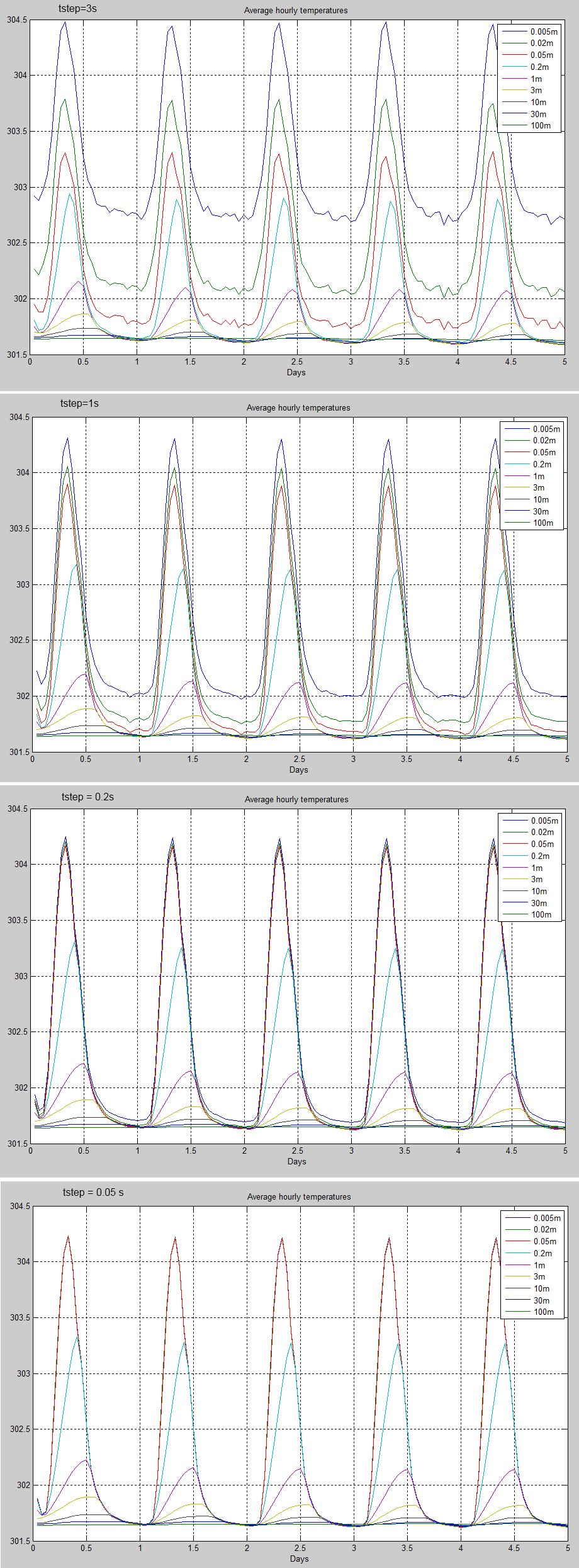
Task: Select 0.005m legend entry in tstep=3s plot
Action: click(543, 31)
